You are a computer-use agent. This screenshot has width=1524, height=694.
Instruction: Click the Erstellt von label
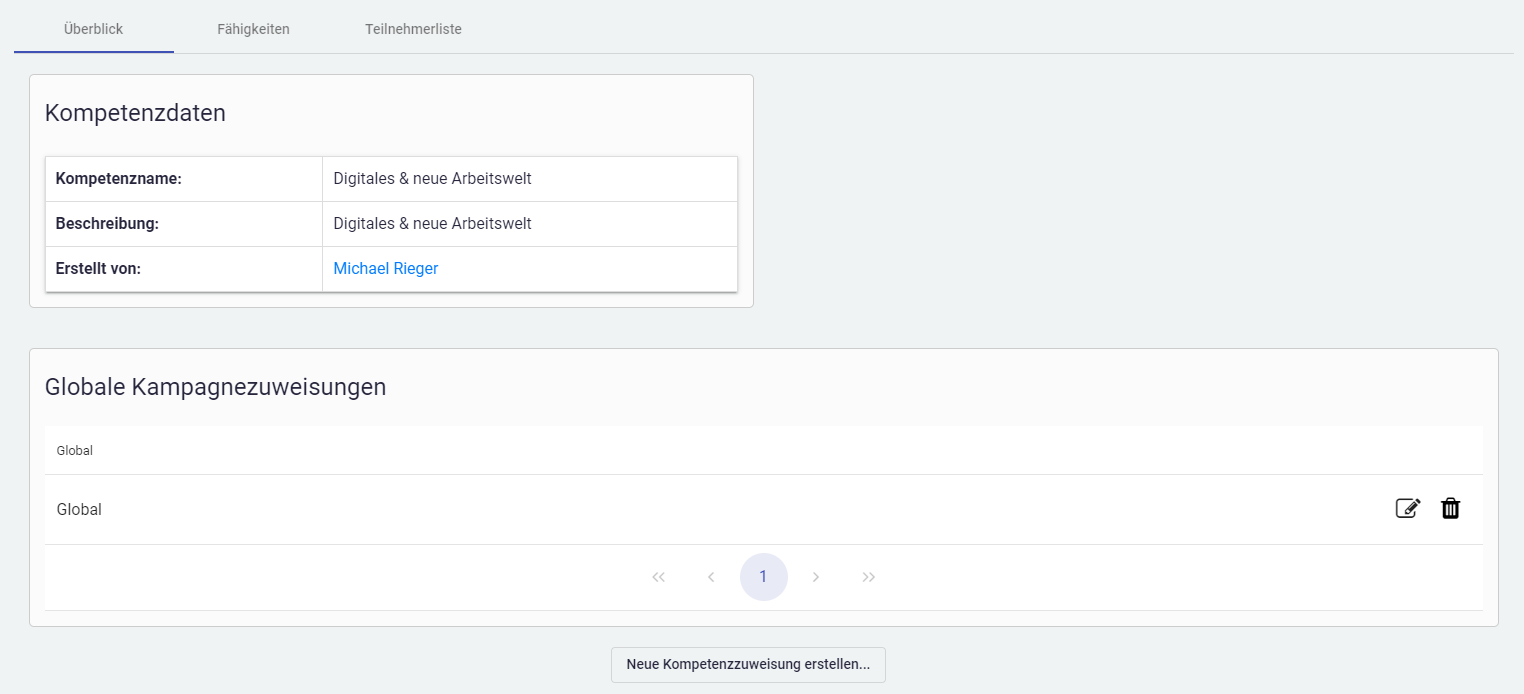click(x=98, y=269)
